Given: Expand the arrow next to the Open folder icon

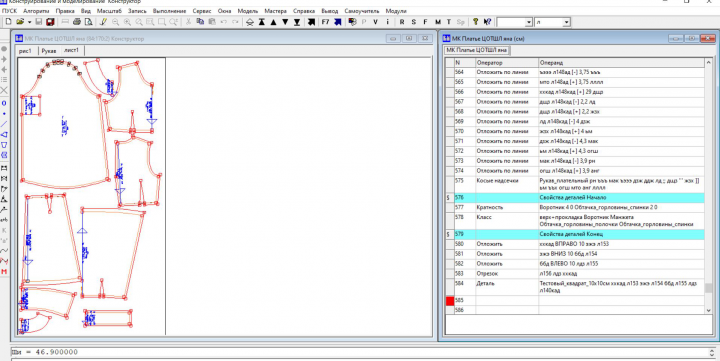Looking at the screenshot, I should [x=29, y=22].
